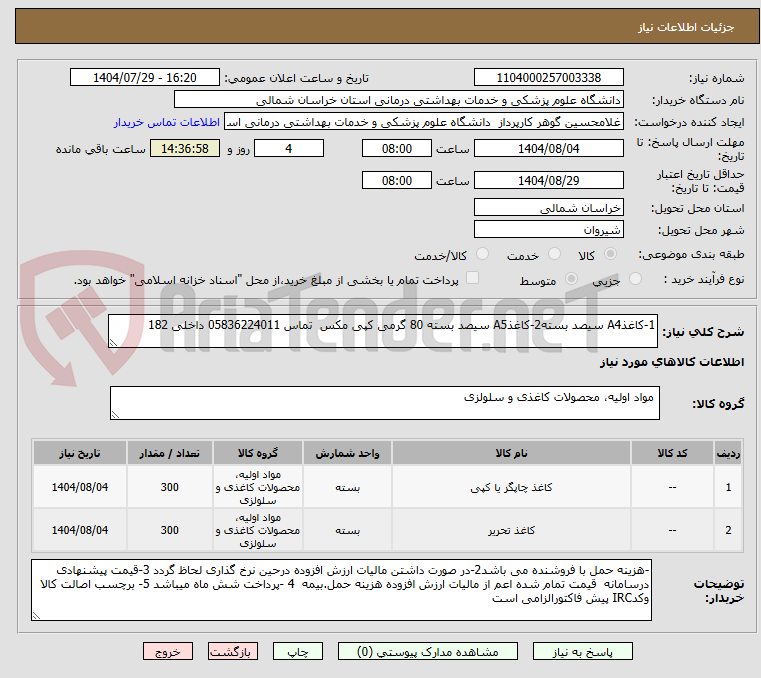Viewport: 761px width, 678px height.
Task: Click the request creator field غلامحسین گوهر
Action: pyautogui.click(x=424, y=122)
